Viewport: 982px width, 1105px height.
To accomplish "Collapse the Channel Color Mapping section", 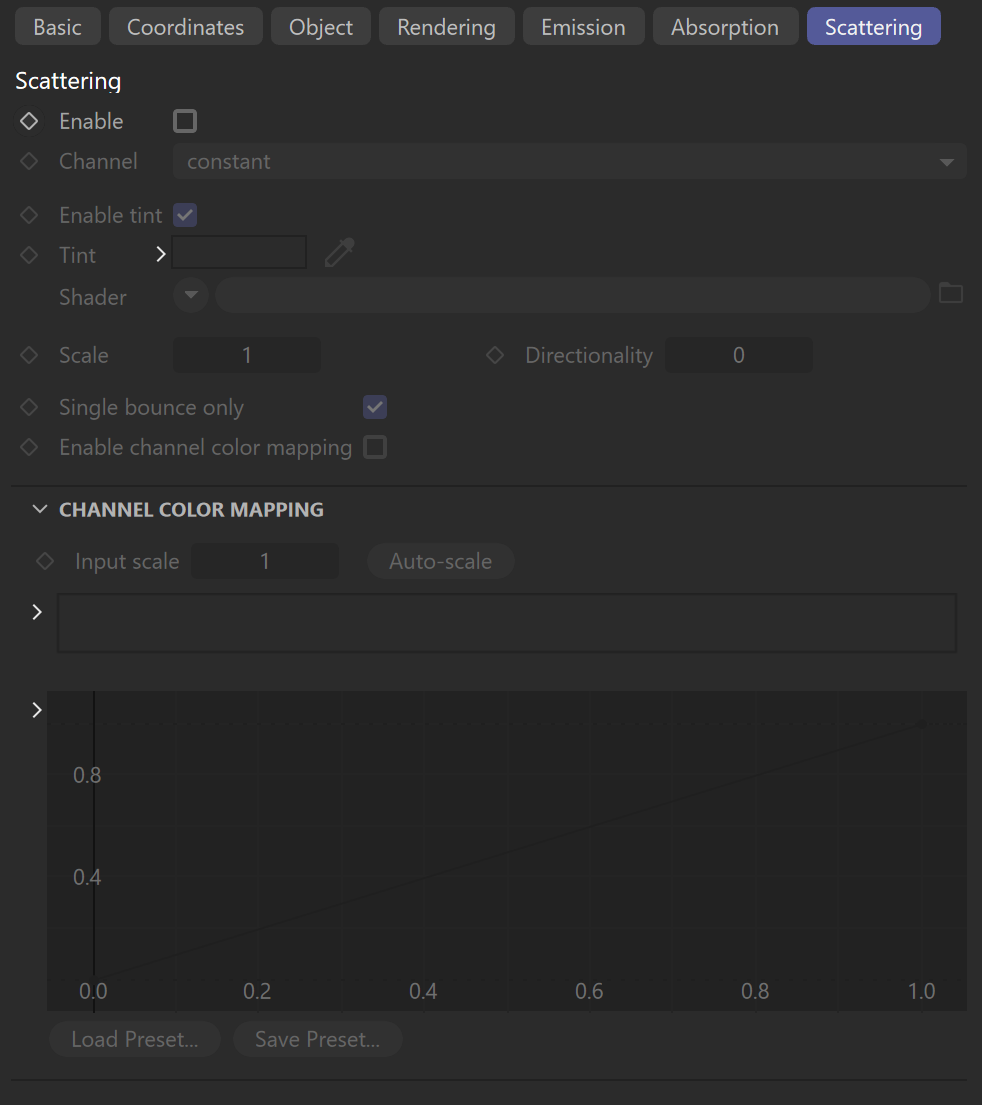I will [x=40, y=510].
